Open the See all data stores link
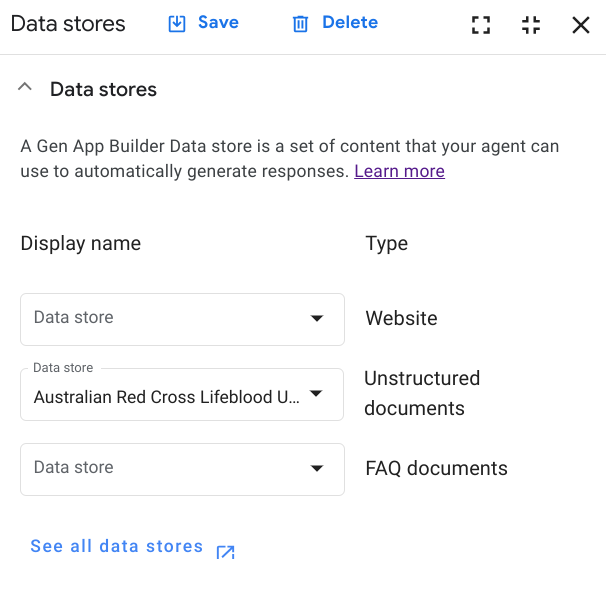The image size is (606, 596). [x=116, y=547]
